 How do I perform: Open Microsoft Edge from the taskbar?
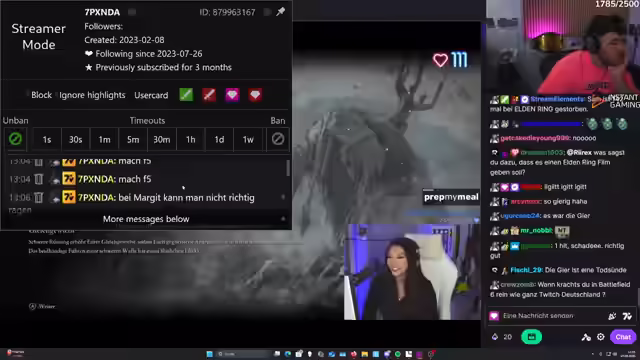(288, 354)
